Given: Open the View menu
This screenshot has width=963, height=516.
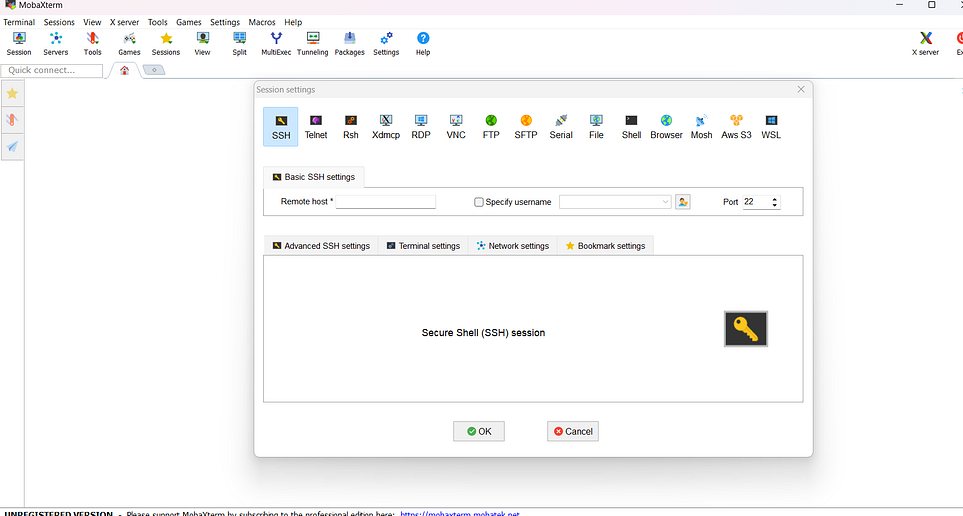Looking at the screenshot, I should point(92,22).
